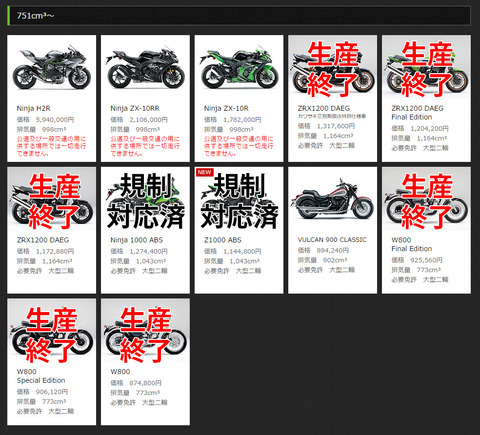Click the VULCAN 900 CLASSIC model name
480x435 pixels.
[x=332, y=240]
